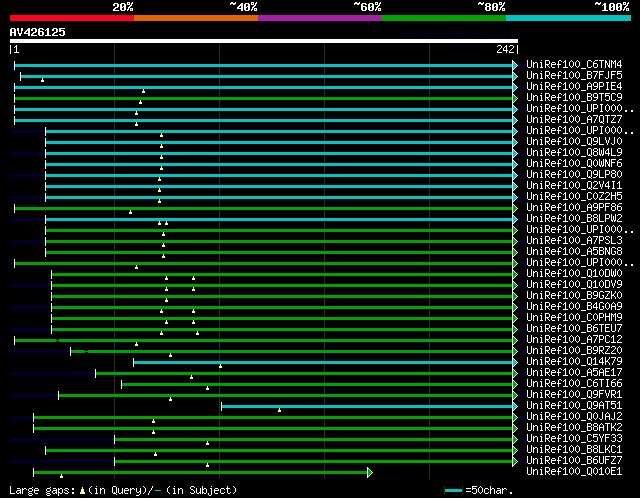
Task: Select the UniRef100_B6TEU7 label
Action: [574, 329]
